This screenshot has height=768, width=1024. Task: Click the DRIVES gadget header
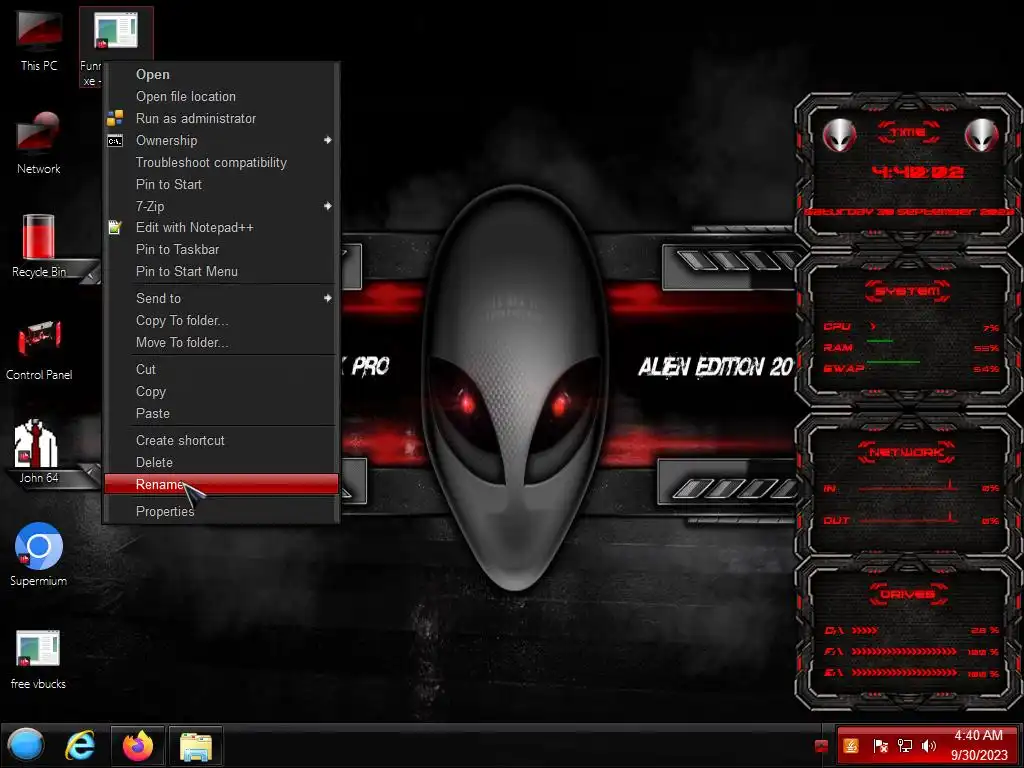pos(908,594)
